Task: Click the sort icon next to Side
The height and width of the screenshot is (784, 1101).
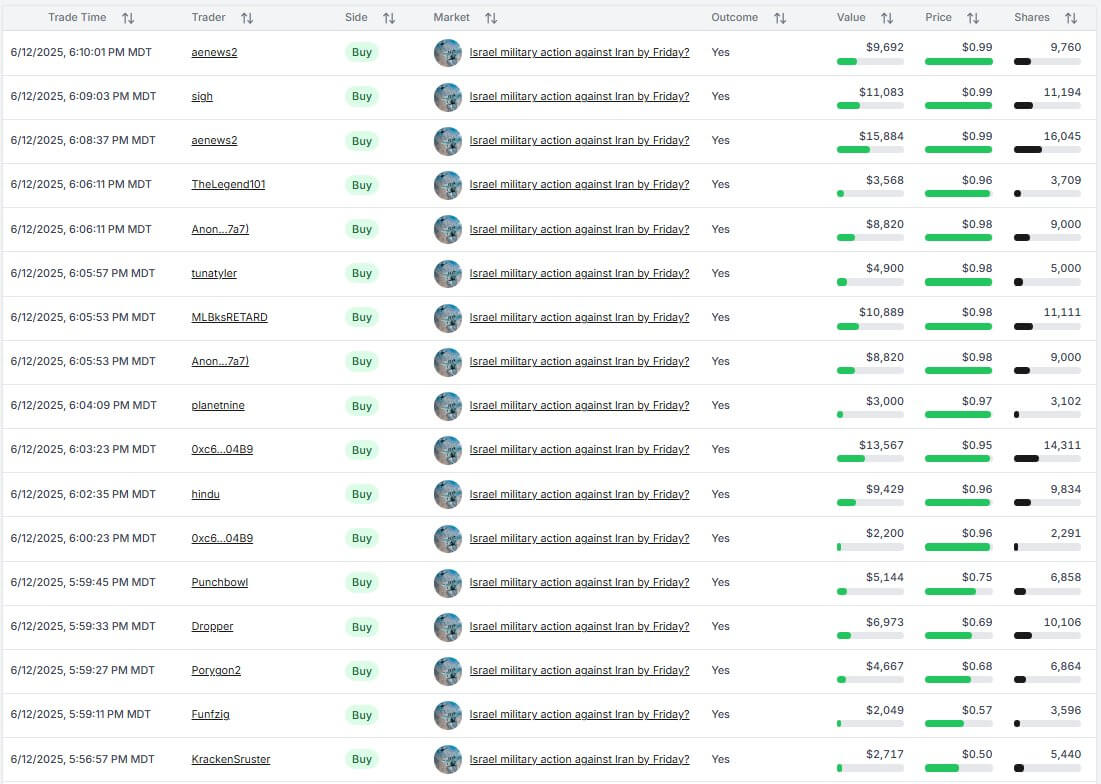Action: click(x=390, y=17)
